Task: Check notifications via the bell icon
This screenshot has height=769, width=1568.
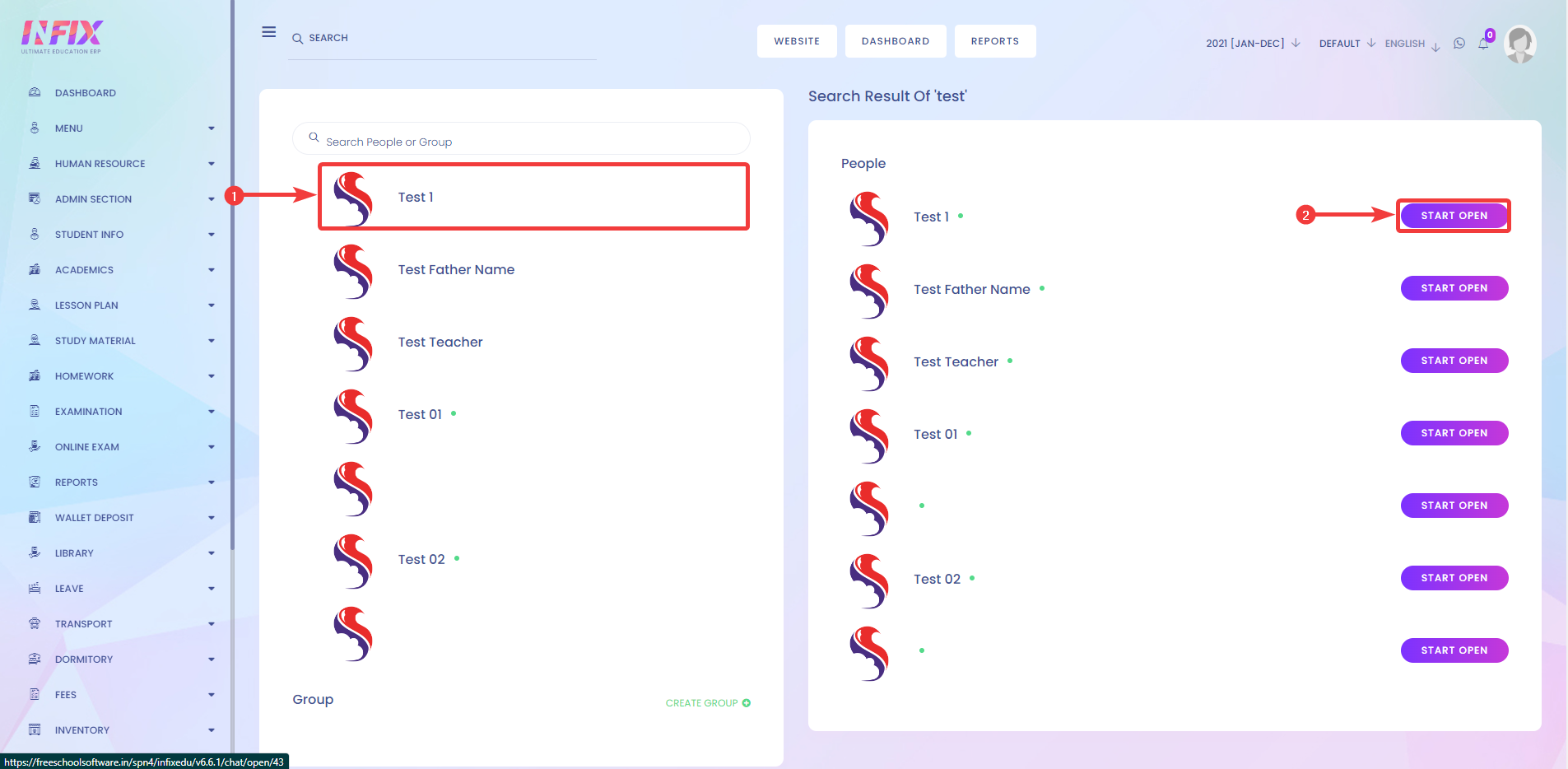Action: click(x=1484, y=43)
